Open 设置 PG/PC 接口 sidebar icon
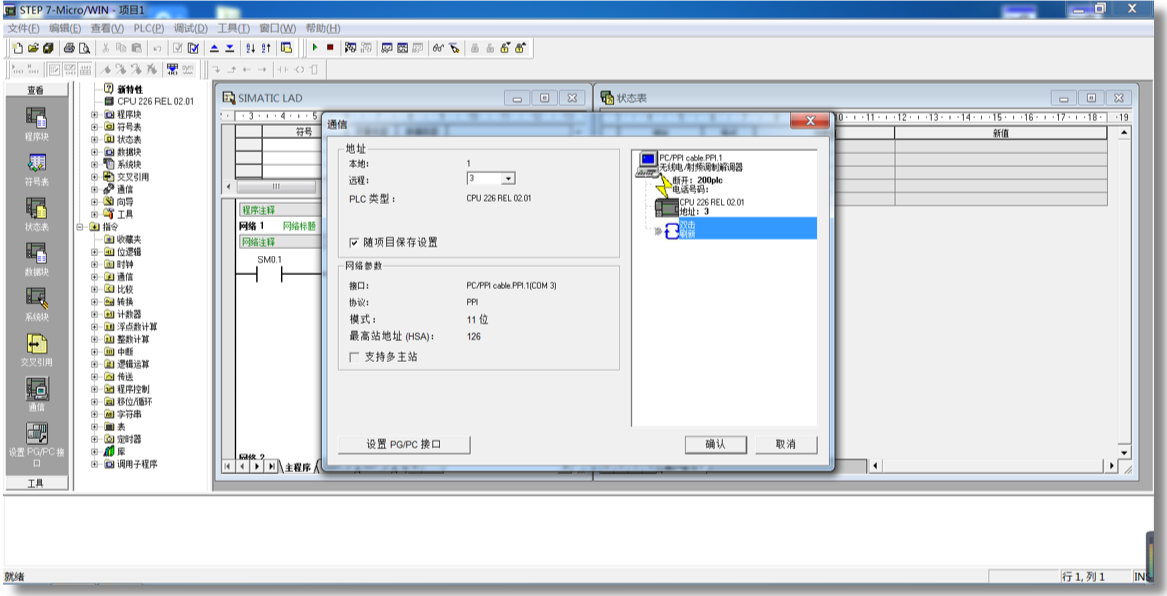The width and height of the screenshot is (1167, 596). coord(36,444)
